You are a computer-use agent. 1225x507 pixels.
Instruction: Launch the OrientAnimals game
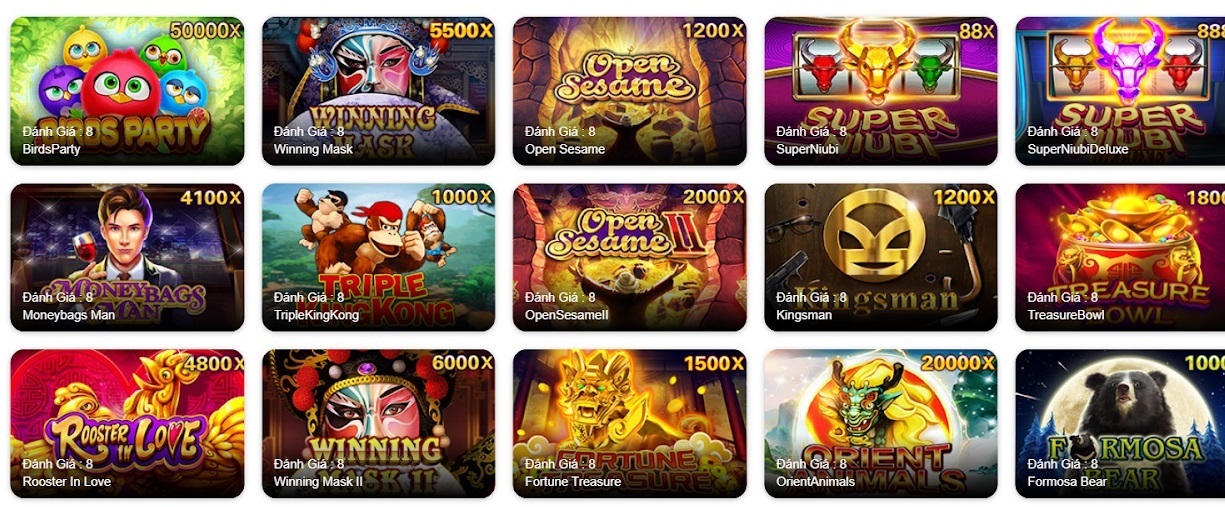pos(881,423)
